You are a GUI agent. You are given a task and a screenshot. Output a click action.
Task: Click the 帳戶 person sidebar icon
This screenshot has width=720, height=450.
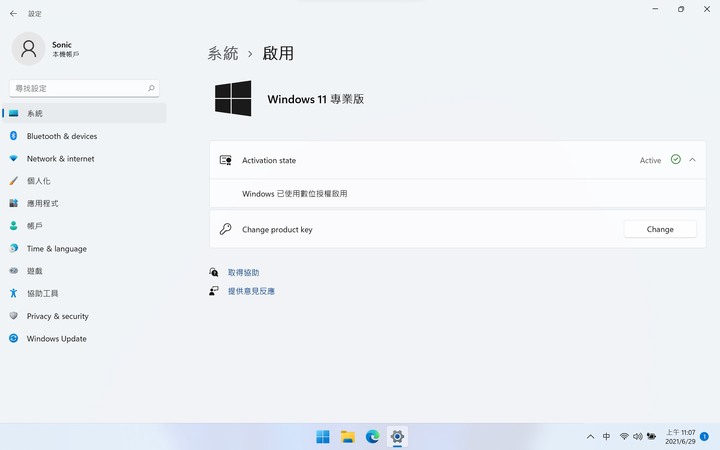[x=13, y=225]
